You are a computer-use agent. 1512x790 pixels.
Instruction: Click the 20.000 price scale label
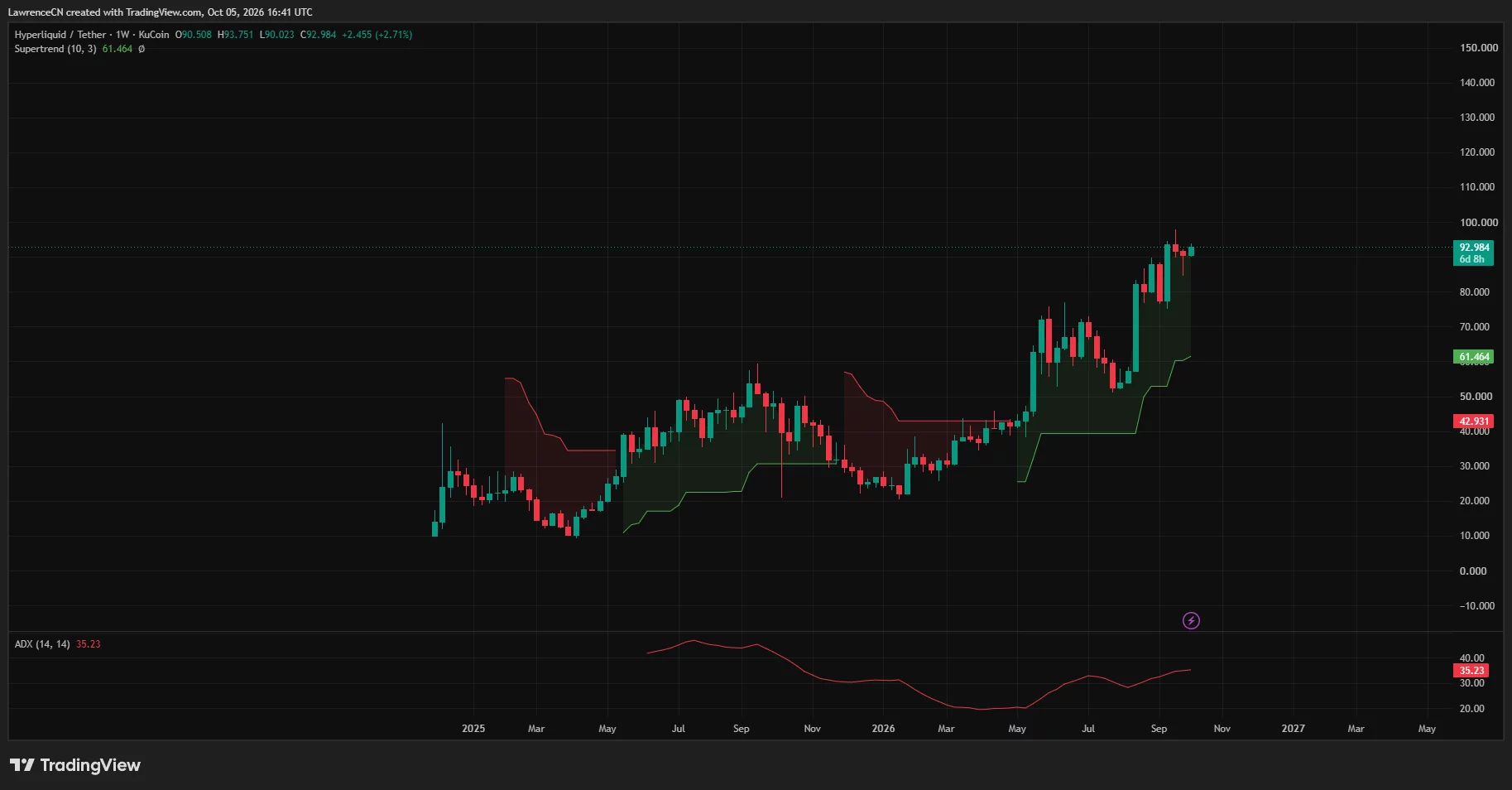(1475, 501)
